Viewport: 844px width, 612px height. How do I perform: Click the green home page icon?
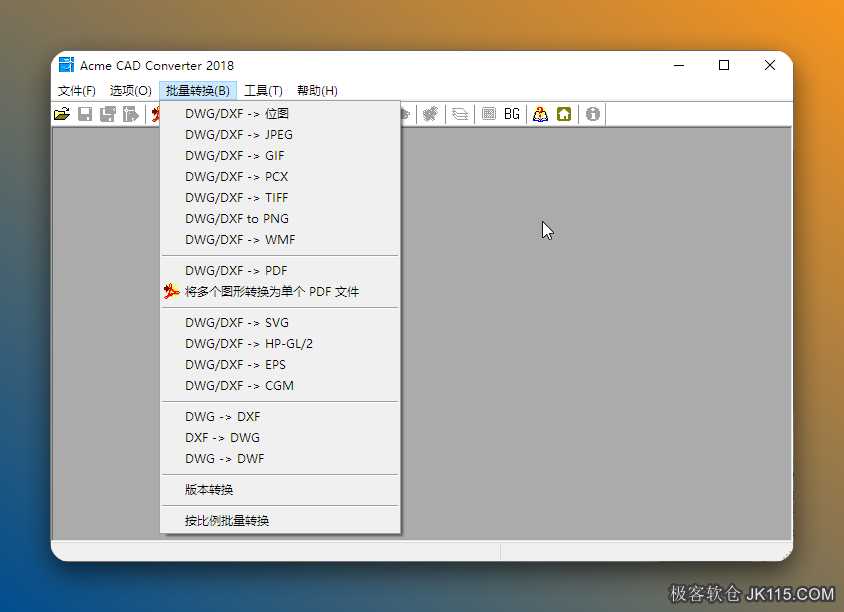[x=564, y=114]
